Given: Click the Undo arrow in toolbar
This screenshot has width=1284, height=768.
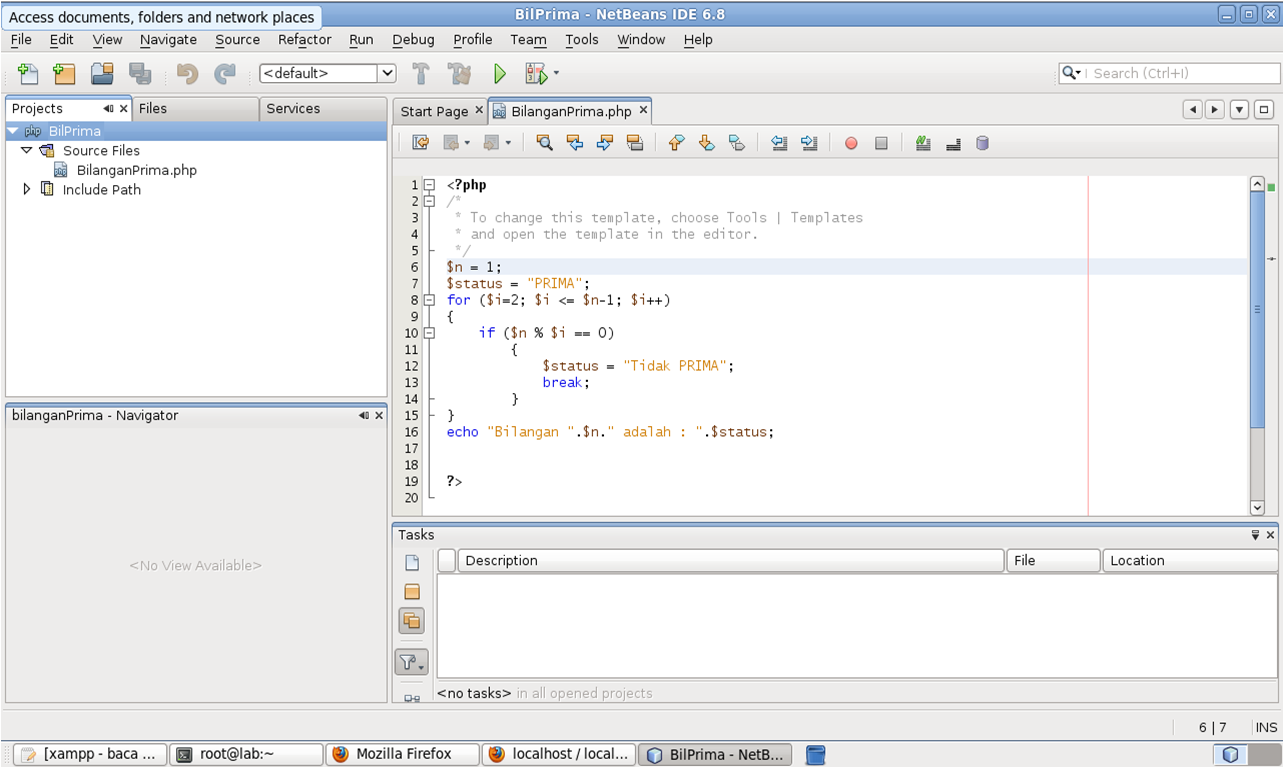Looking at the screenshot, I should pyautogui.click(x=187, y=73).
